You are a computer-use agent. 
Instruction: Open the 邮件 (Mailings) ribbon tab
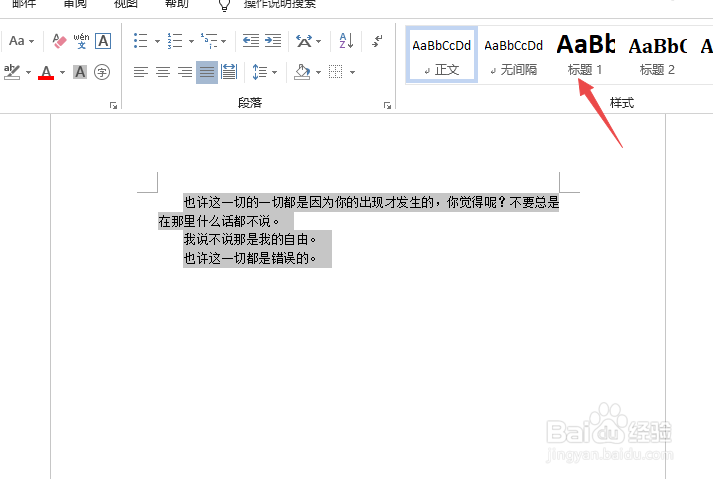pos(24,4)
